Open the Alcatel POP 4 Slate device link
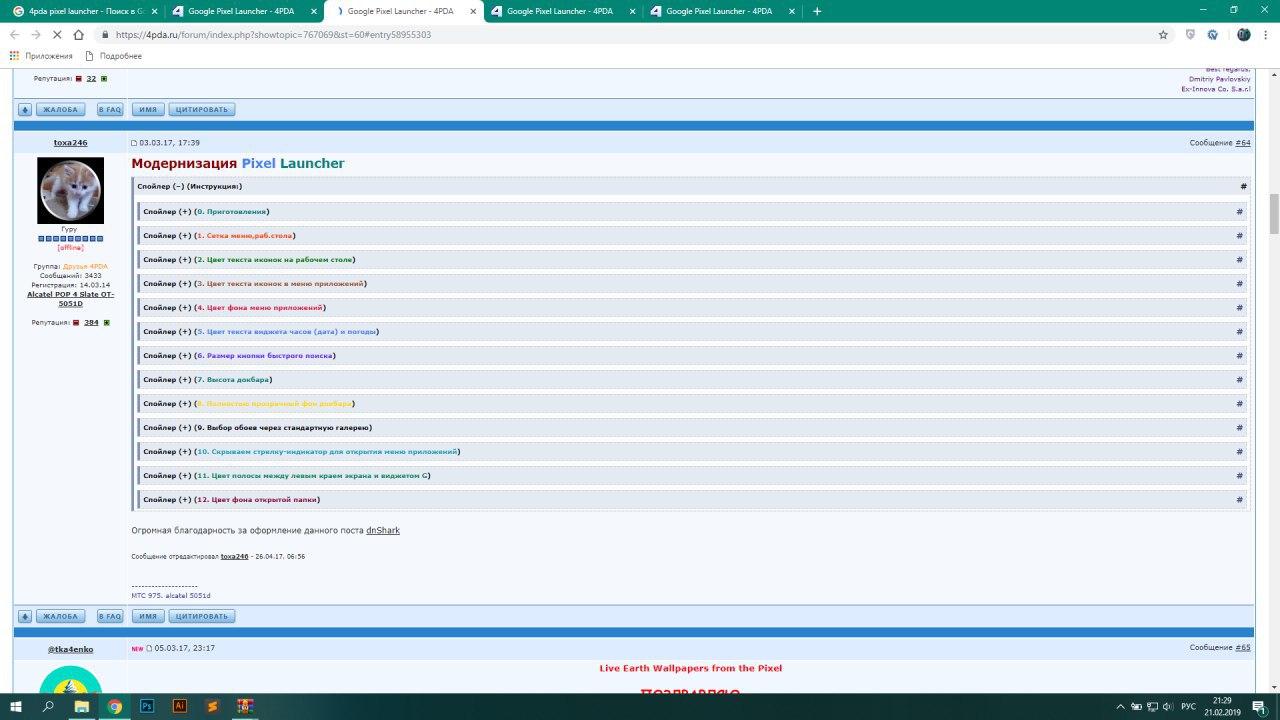The image size is (1280, 720). click(70, 299)
